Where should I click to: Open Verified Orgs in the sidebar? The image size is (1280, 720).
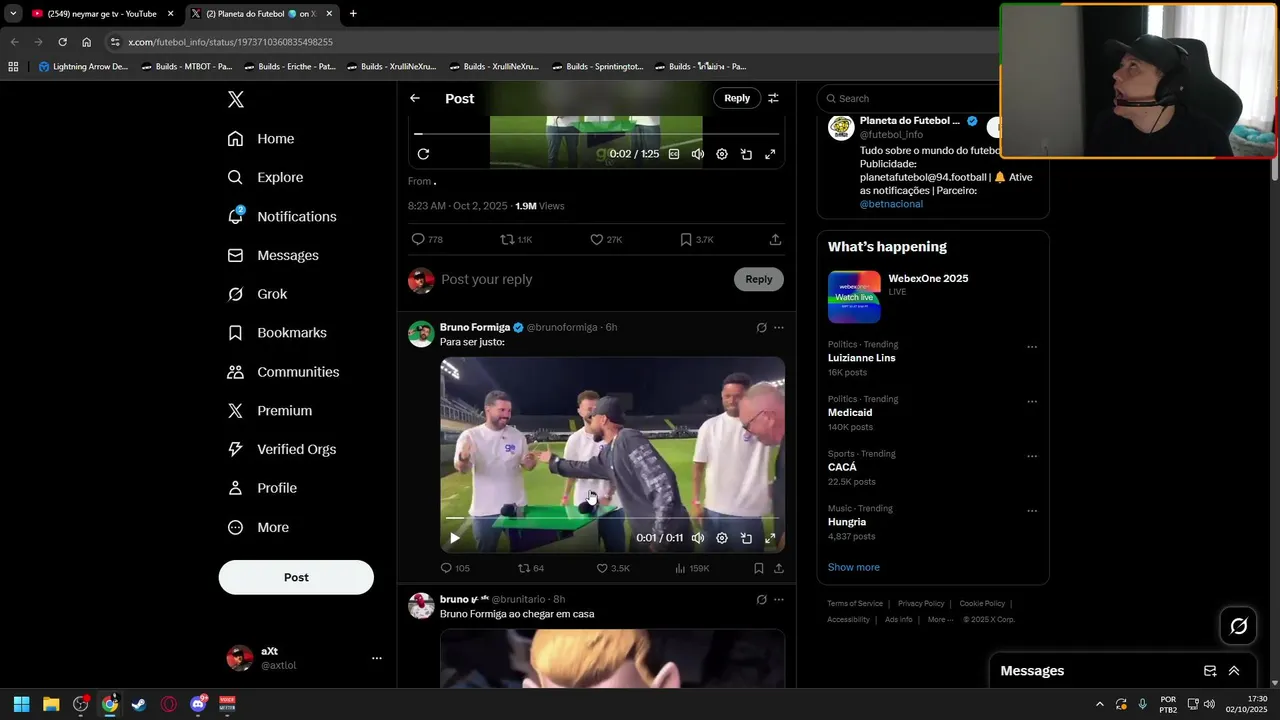tap(282, 449)
